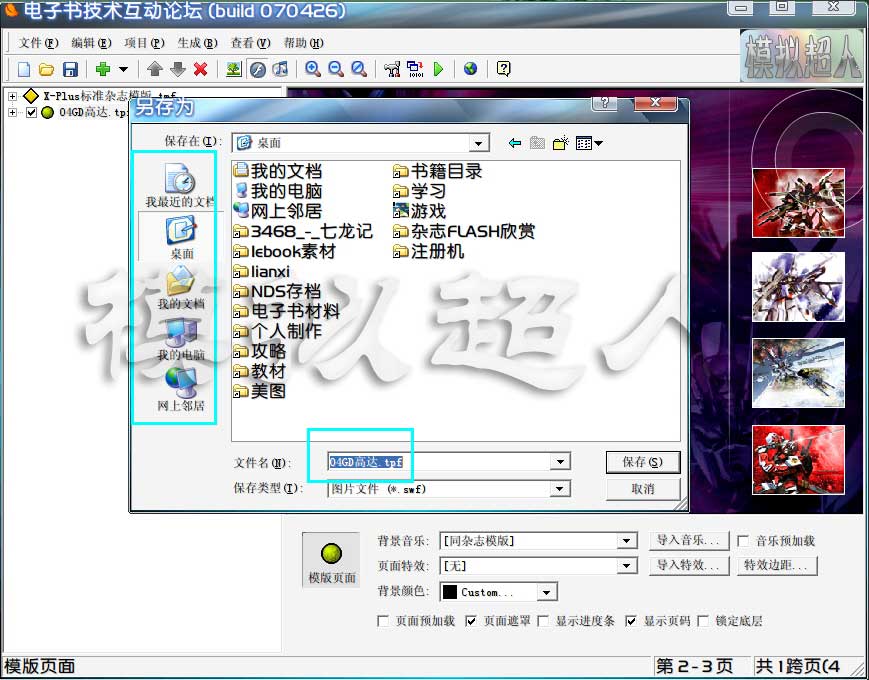Viewport: 869px width, 680px height.
Task: Open 文件名 dropdown arrow
Action: [x=560, y=462]
